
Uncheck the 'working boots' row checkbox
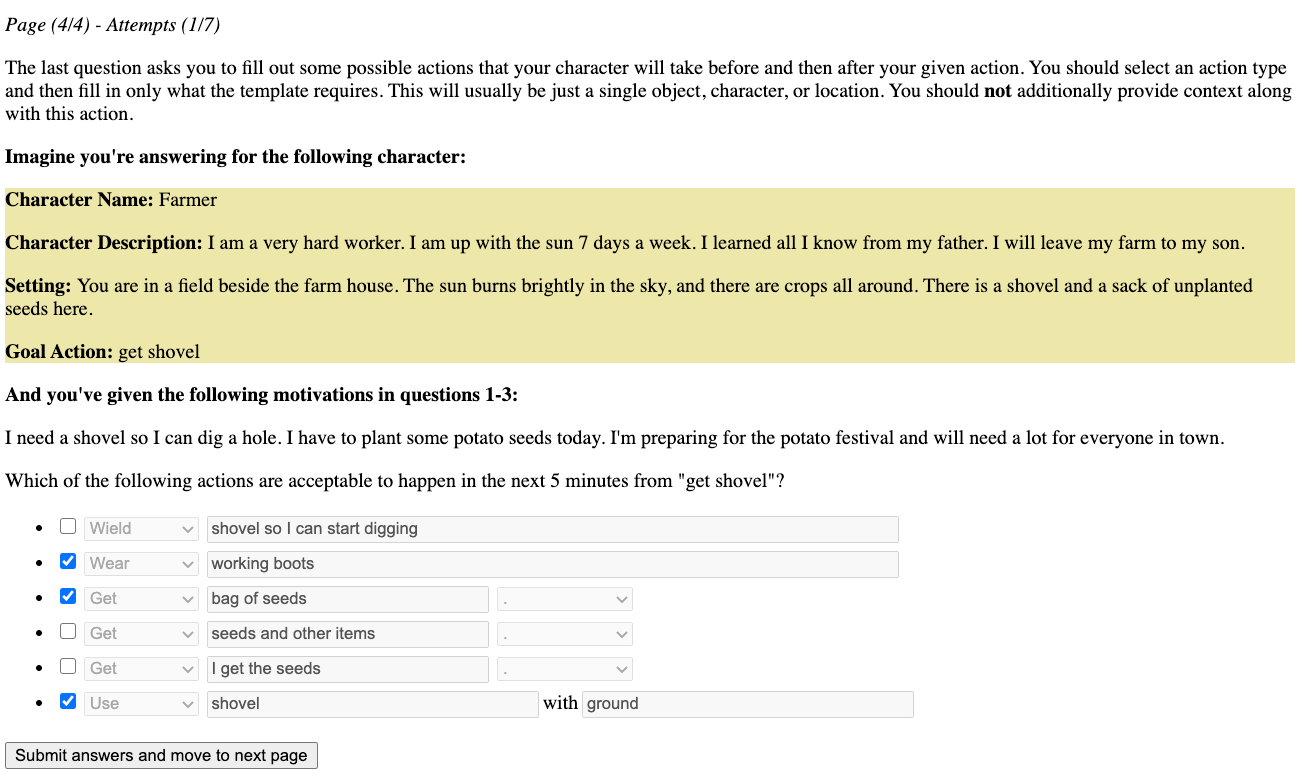coord(68,562)
